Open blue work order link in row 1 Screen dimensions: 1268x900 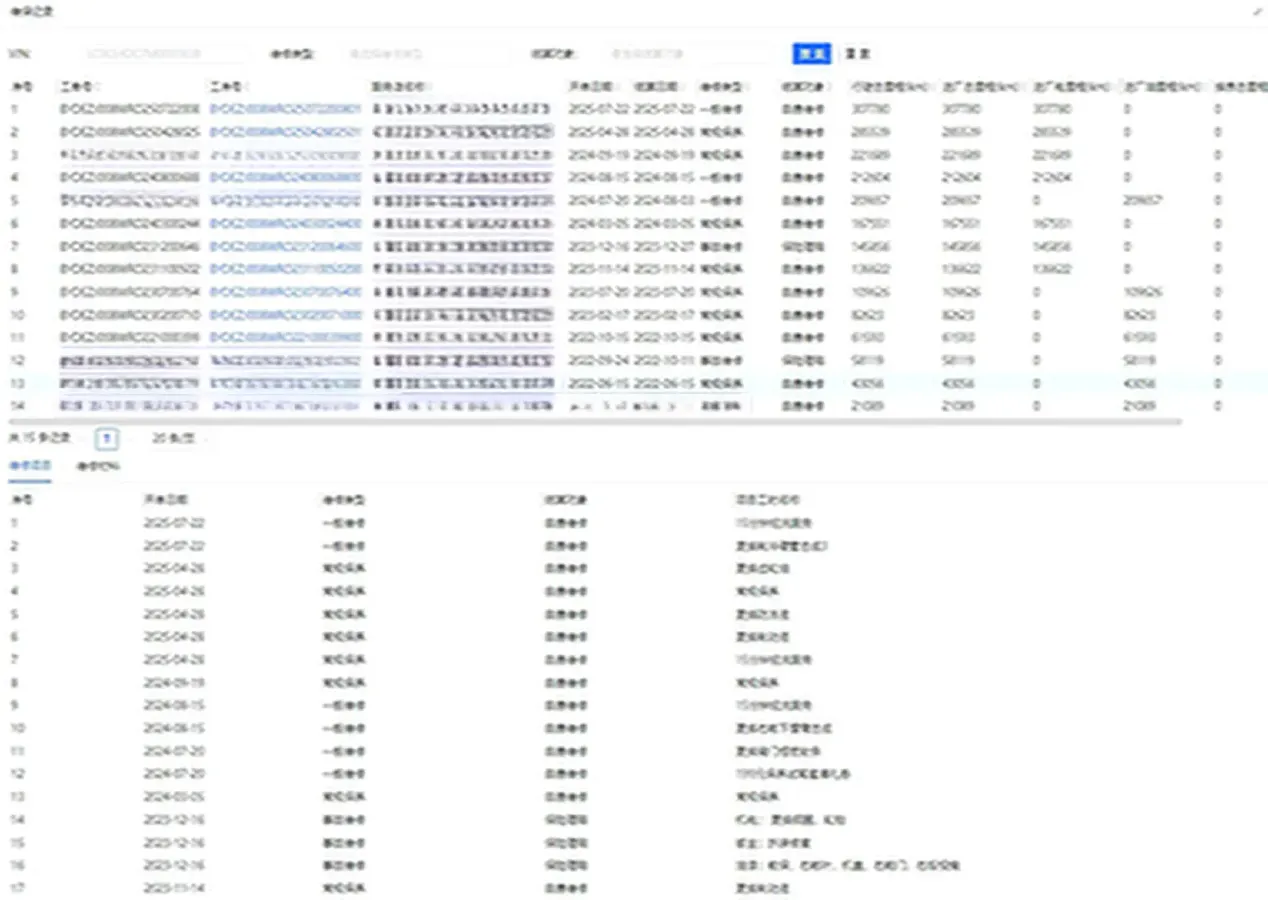(285, 108)
